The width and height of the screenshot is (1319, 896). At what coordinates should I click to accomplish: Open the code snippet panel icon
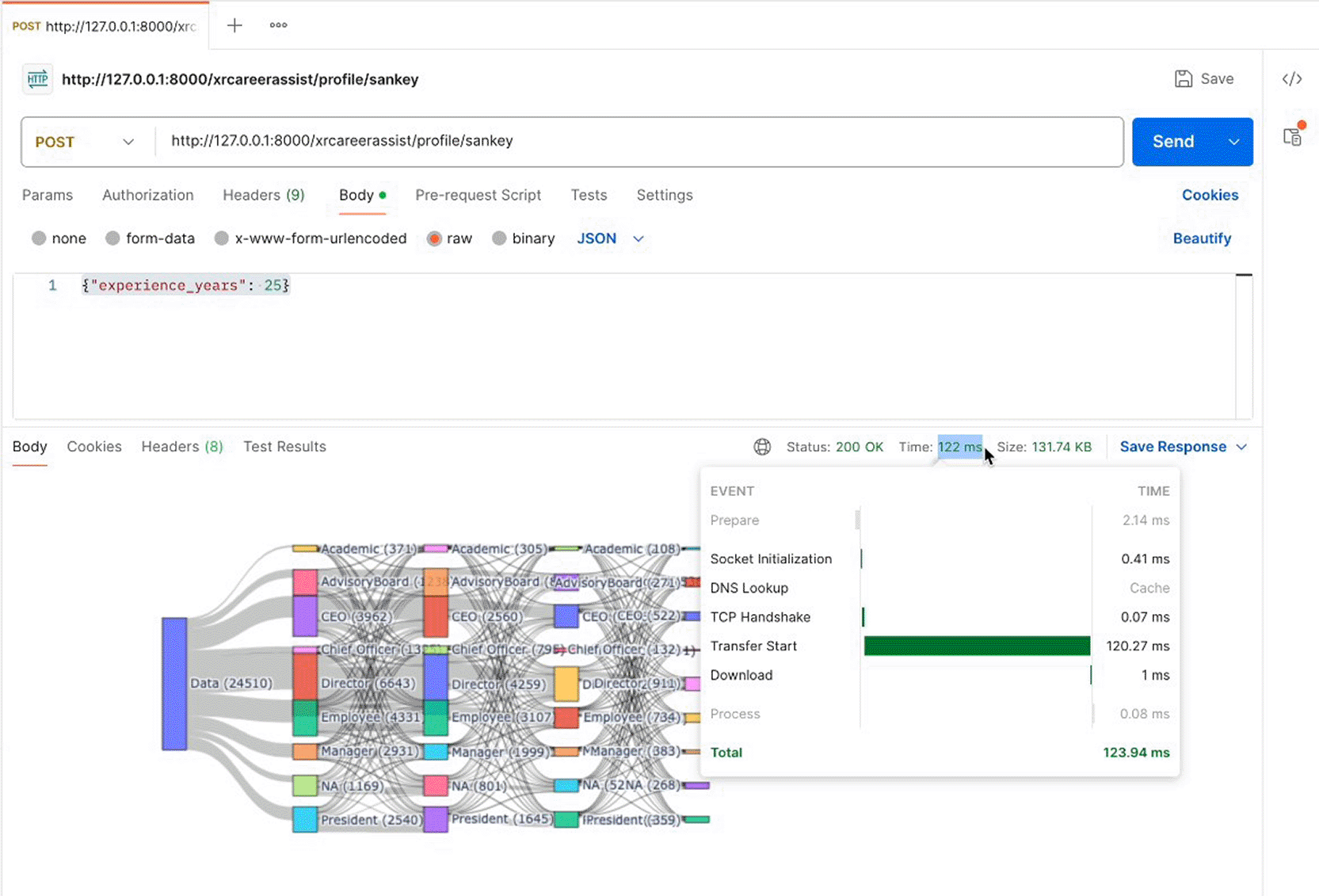coord(1292,78)
